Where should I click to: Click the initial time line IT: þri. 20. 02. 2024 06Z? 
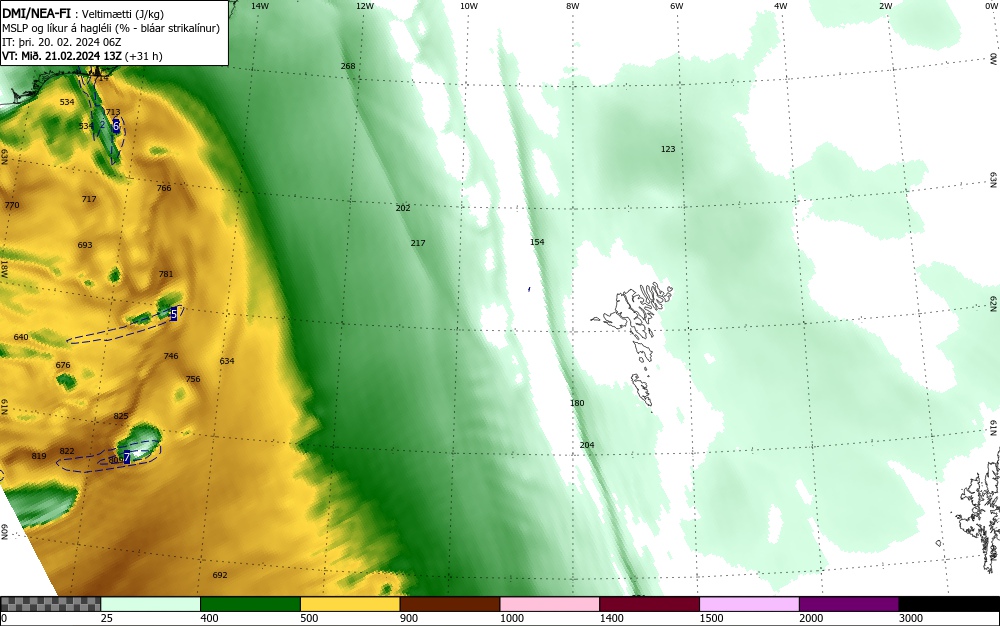pos(61,42)
